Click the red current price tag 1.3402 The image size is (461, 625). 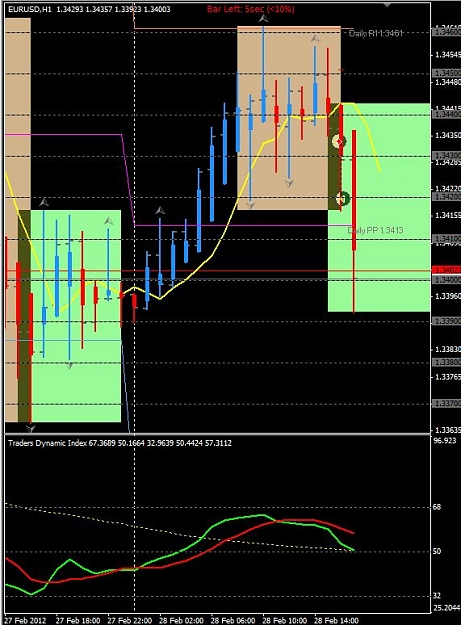[447, 271]
